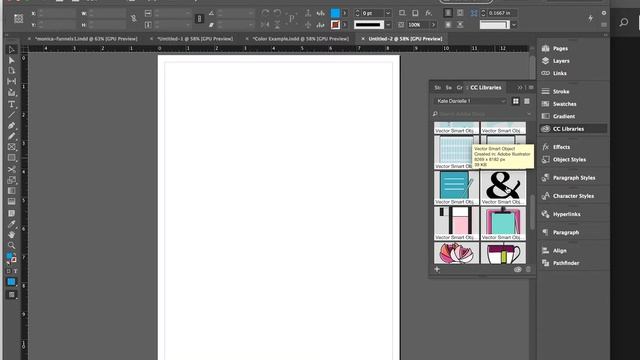Select the Rectangle Frame tool
640x360 pixels.
tap(11, 147)
